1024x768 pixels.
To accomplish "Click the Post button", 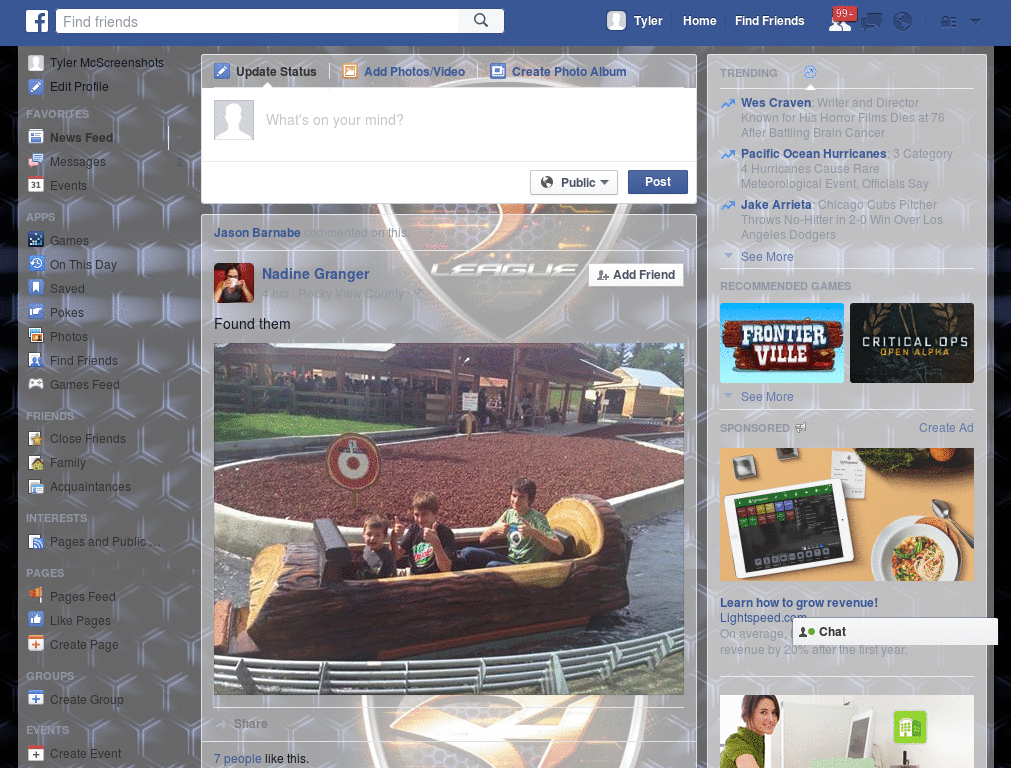I will (657, 181).
